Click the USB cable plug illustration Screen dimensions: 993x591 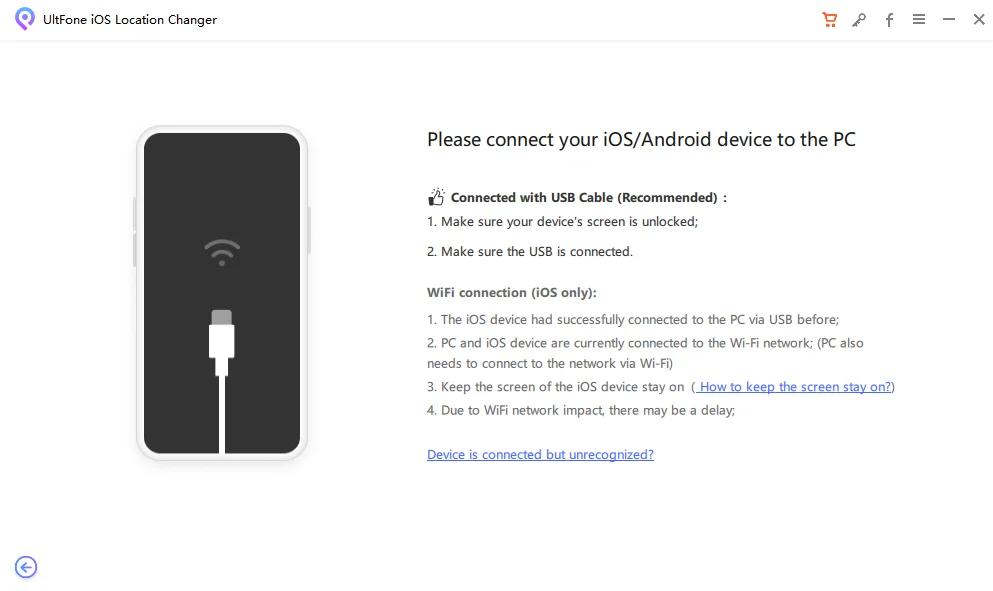pos(222,340)
